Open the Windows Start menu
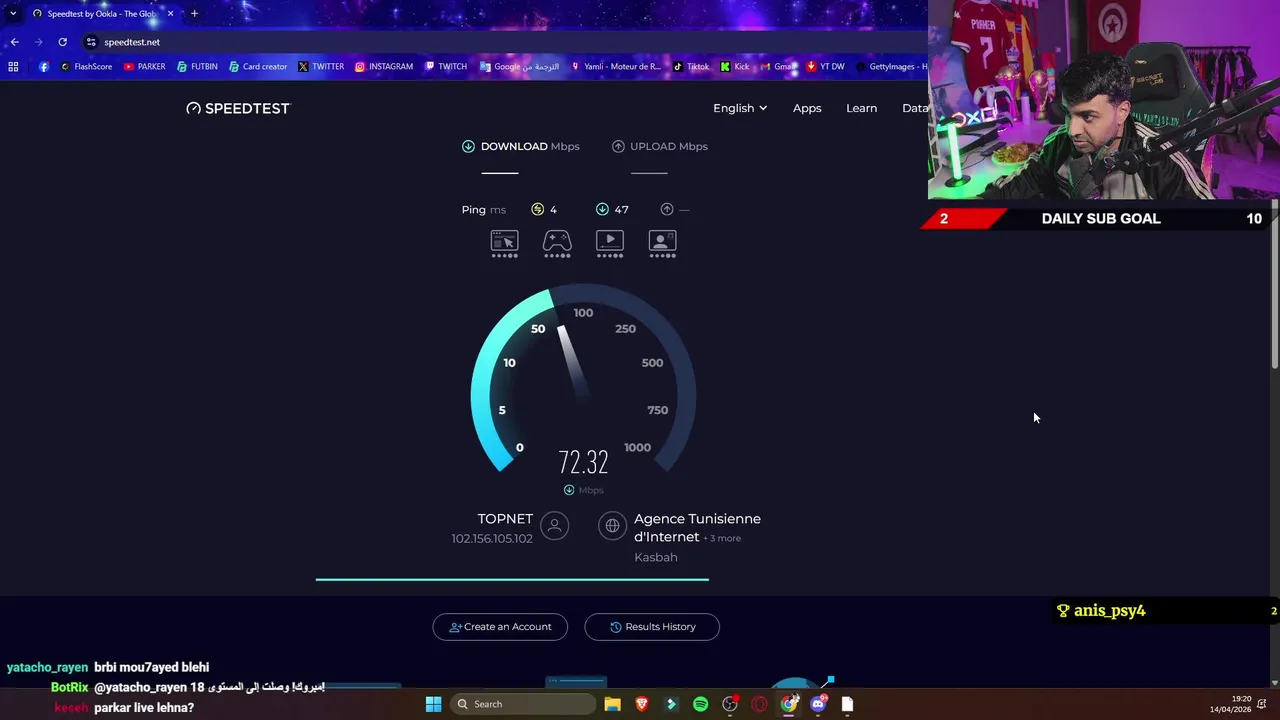 433,704
